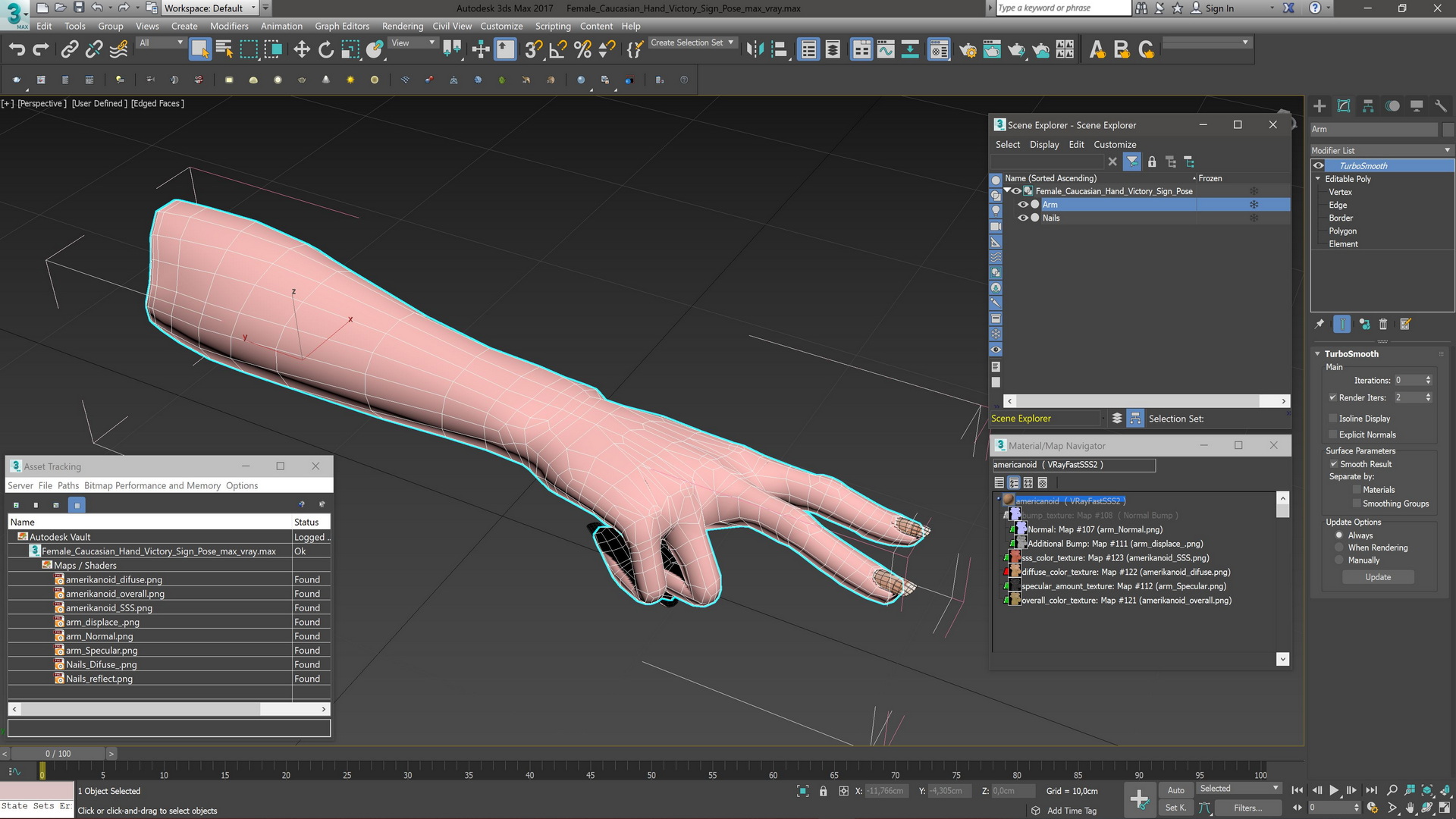The height and width of the screenshot is (819, 1456).
Task: Toggle the Angle Snap icon
Action: point(558,50)
